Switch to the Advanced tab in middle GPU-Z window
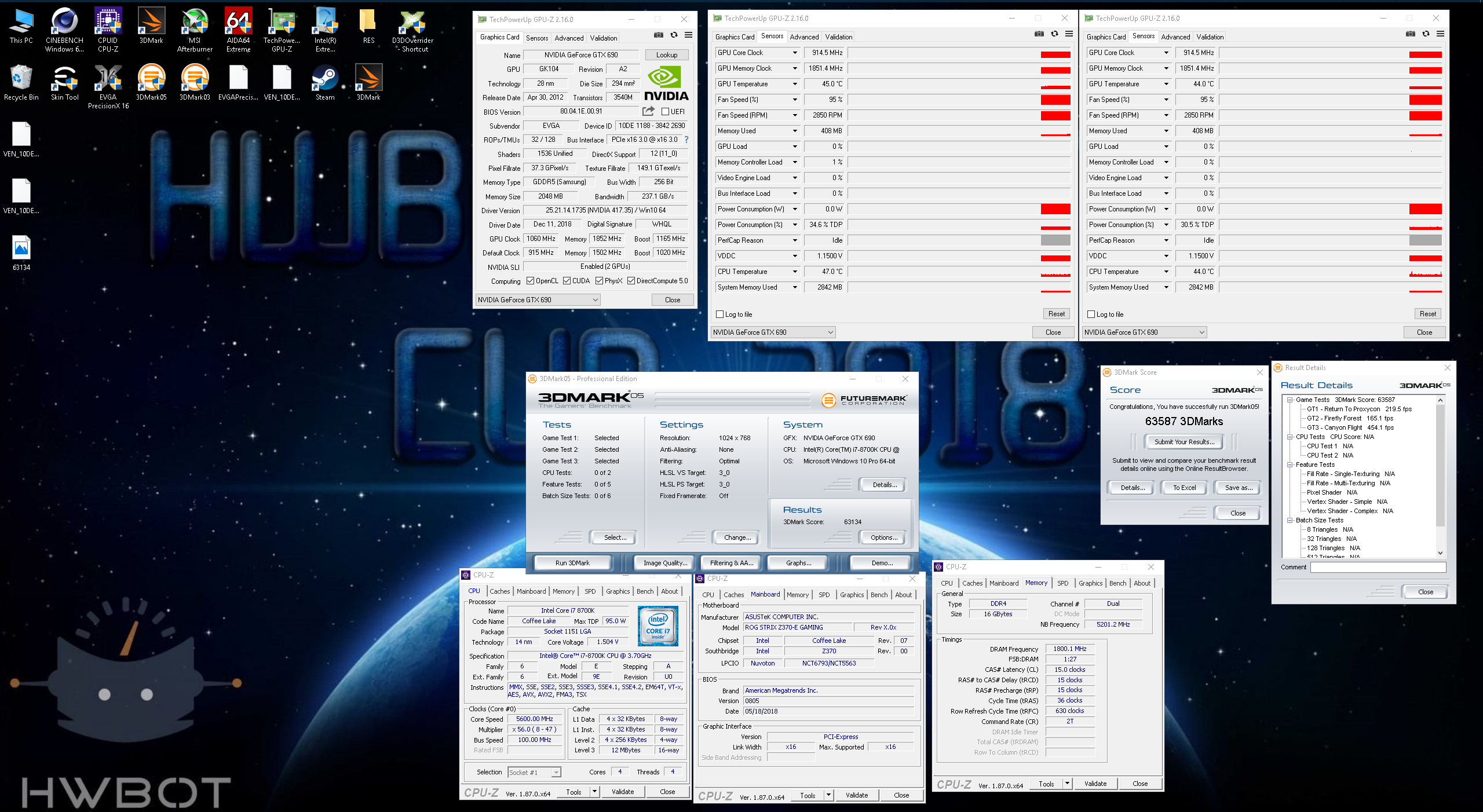 (x=804, y=37)
